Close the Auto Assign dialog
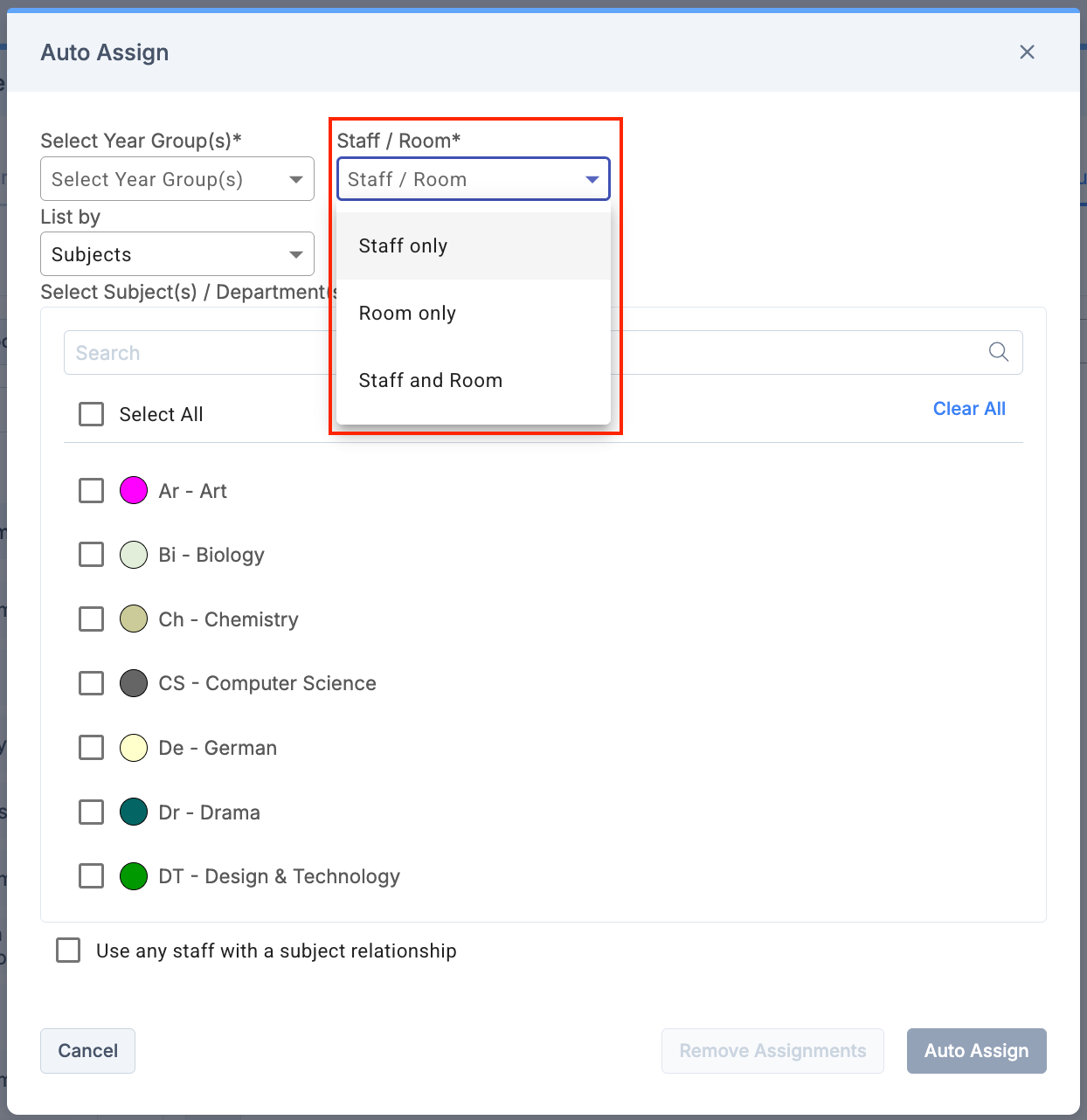Screen dimensions: 1087x1120 point(1027,52)
